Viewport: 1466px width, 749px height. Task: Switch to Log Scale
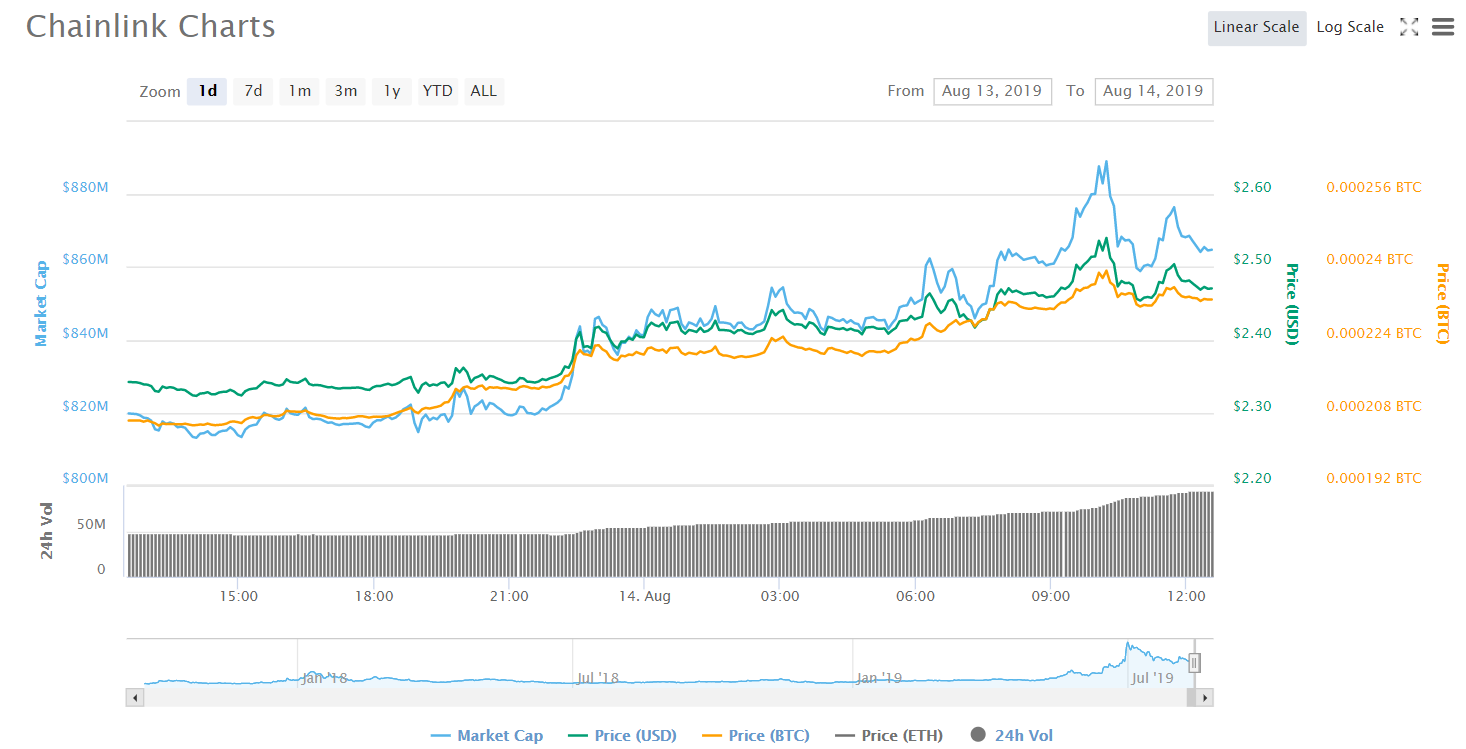tap(1350, 27)
